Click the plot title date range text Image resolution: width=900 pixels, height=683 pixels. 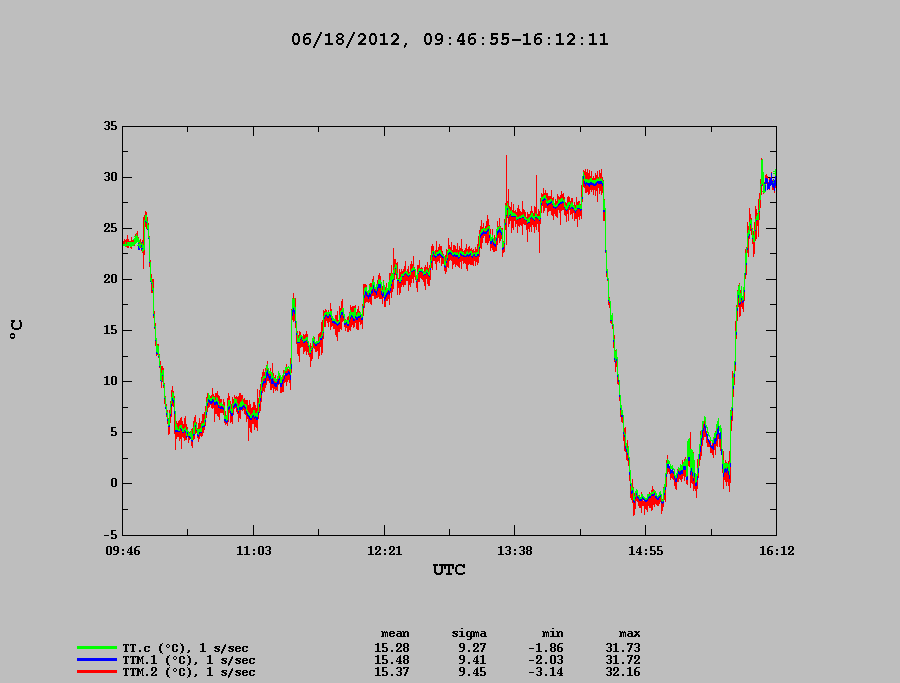[x=449, y=40]
